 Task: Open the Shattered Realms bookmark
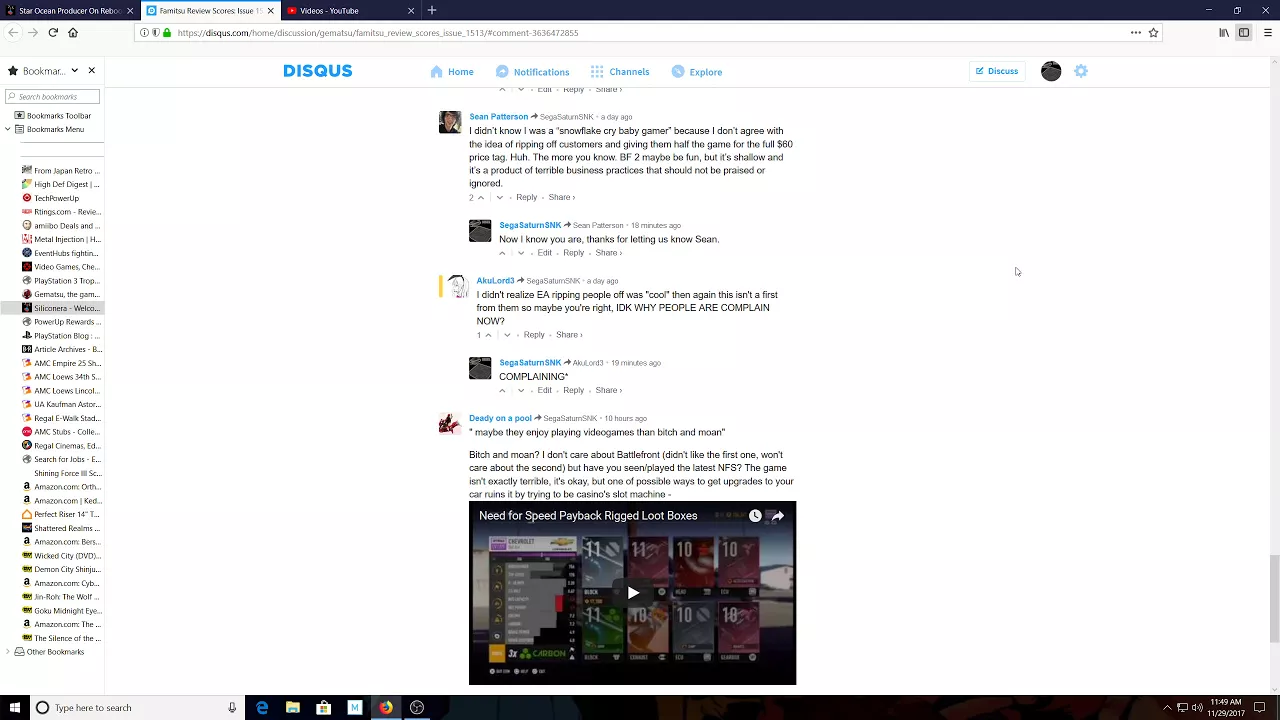click(60, 528)
